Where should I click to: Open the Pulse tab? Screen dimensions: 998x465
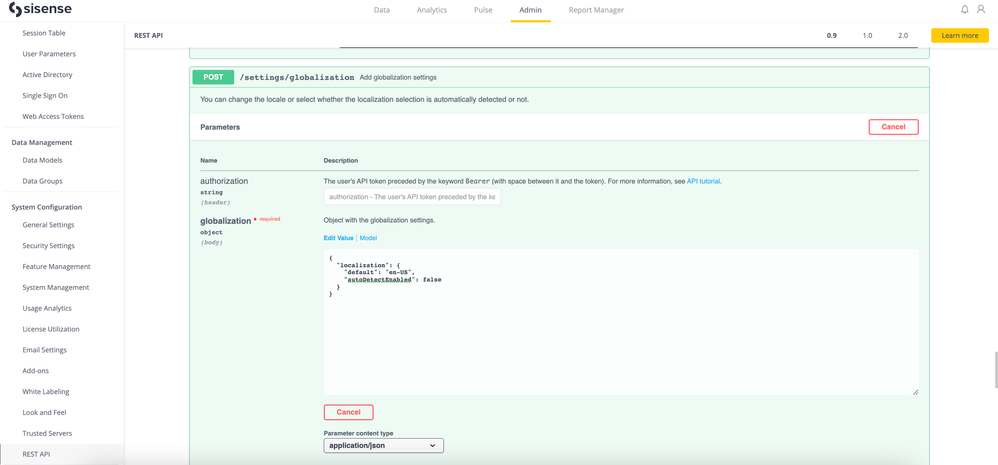pos(483,10)
